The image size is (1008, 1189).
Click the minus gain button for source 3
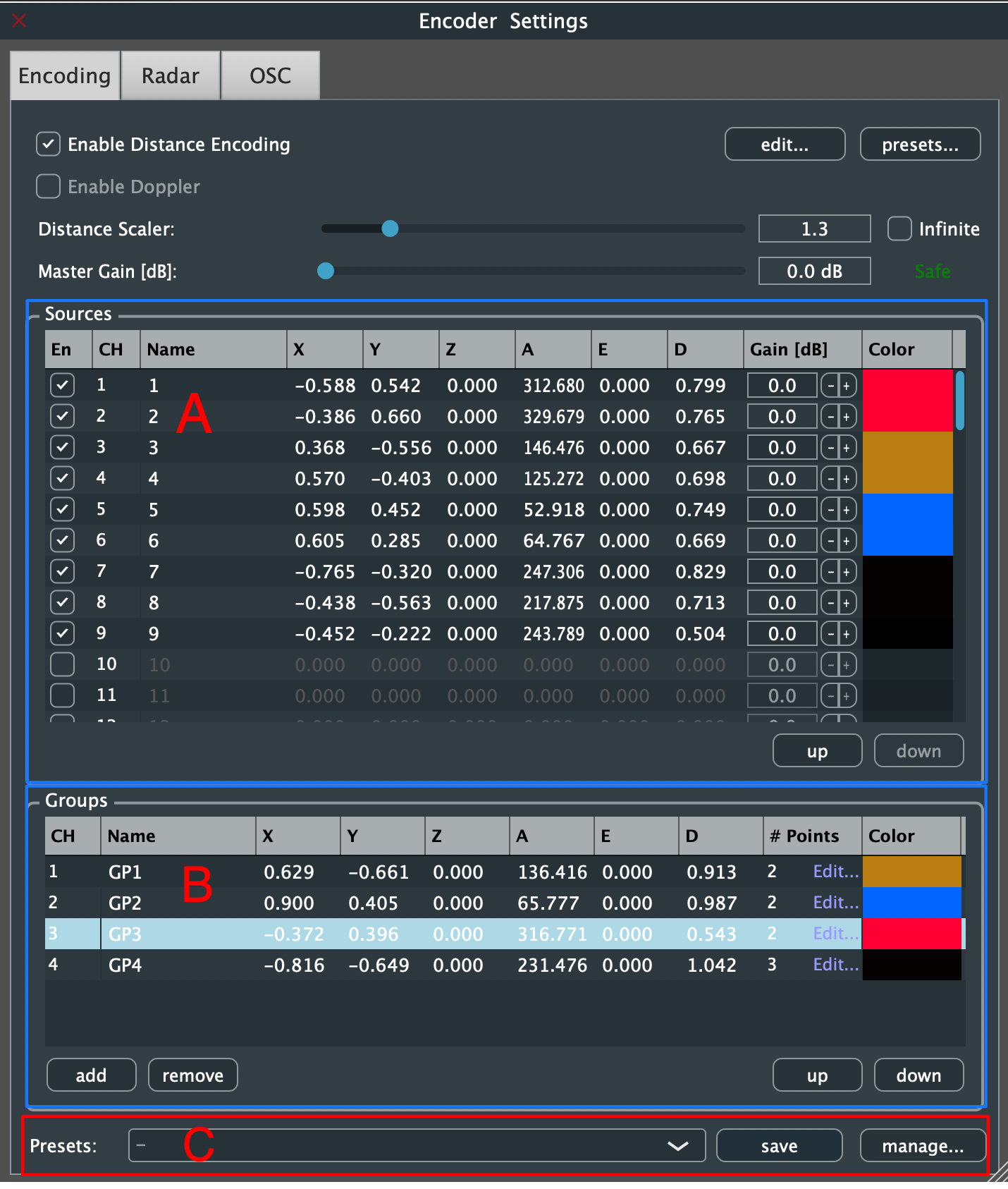830,448
